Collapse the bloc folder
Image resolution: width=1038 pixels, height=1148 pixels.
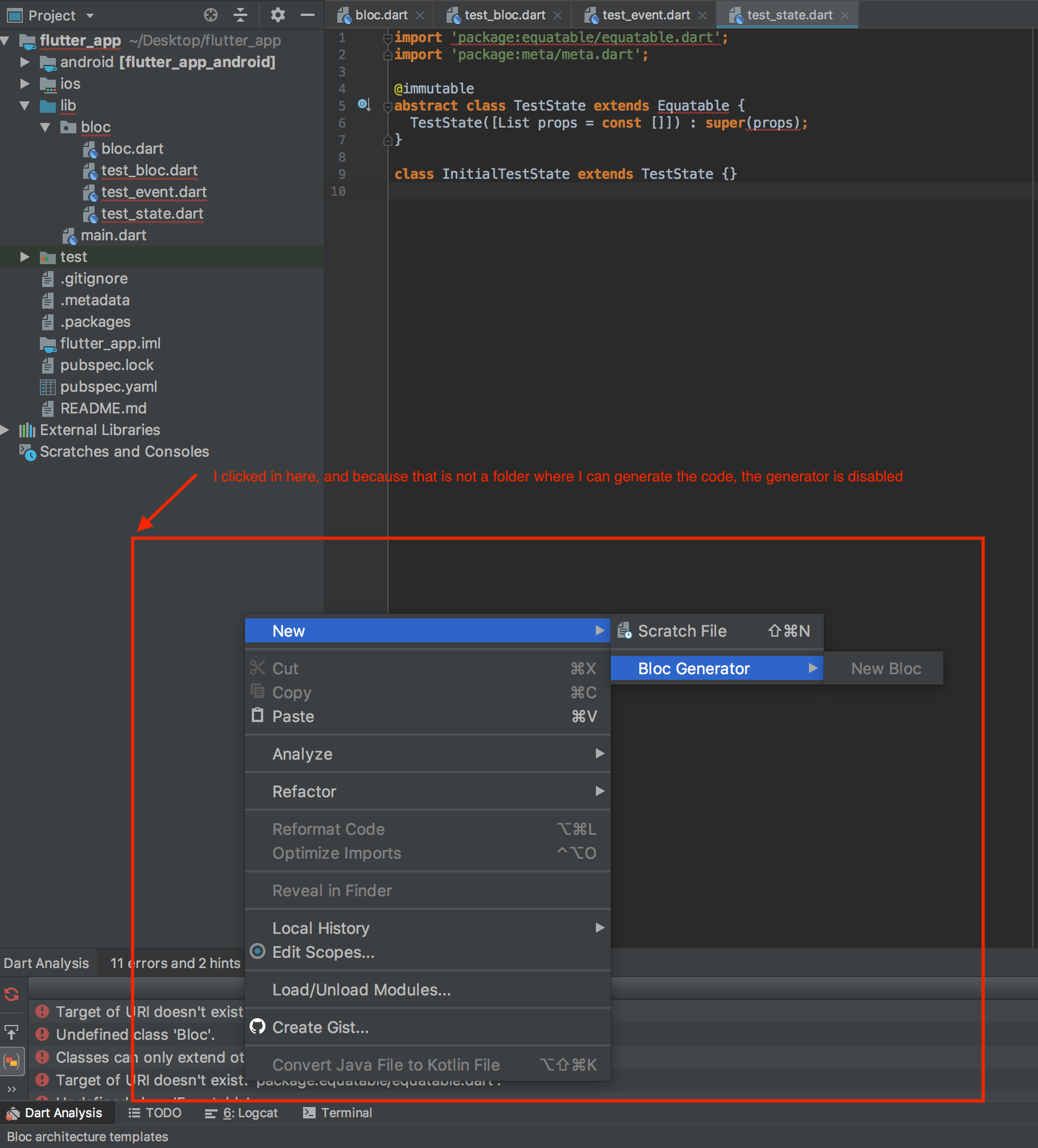(45, 127)
